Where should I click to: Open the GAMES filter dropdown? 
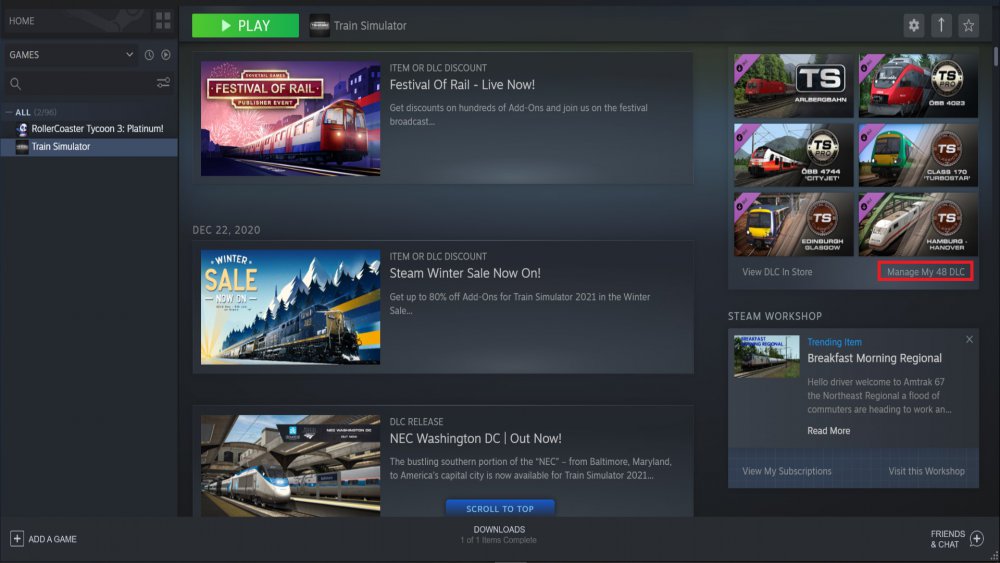[71, 55]
